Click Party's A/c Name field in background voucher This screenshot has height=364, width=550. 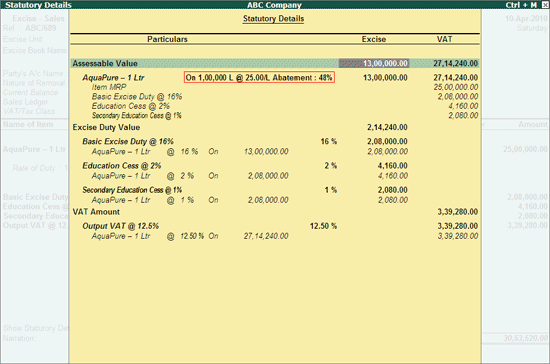click(x=33, y=74)
